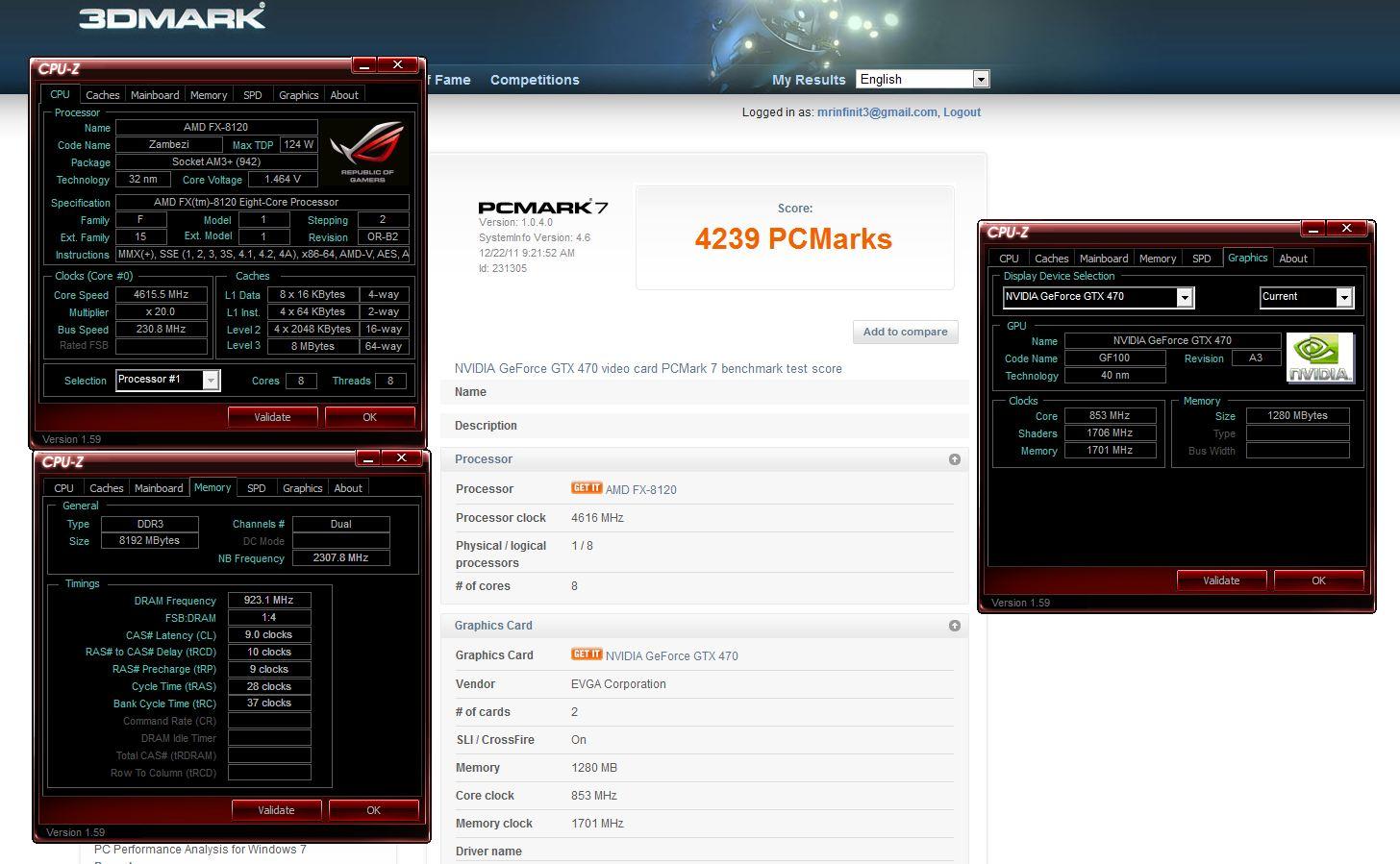Click the ROG Republic of Gamers logo

[x=367, y=153]
